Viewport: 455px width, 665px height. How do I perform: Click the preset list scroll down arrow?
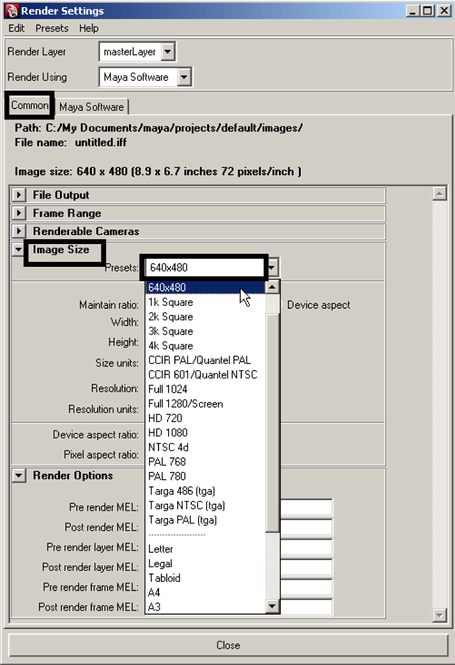tap(272, 606)
